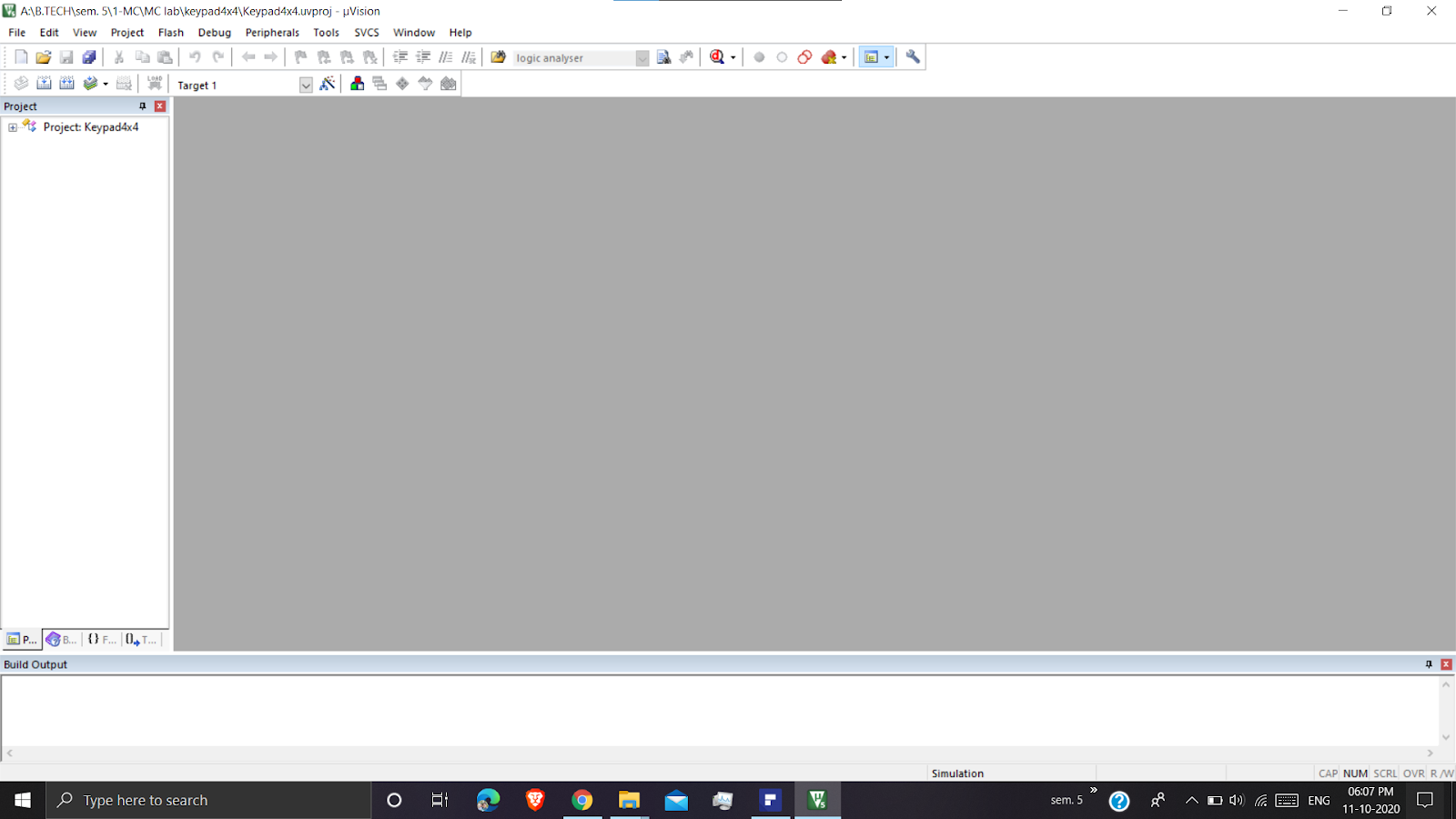Click the Build target icon
The image size is (1456, 819).
(44, 84)
